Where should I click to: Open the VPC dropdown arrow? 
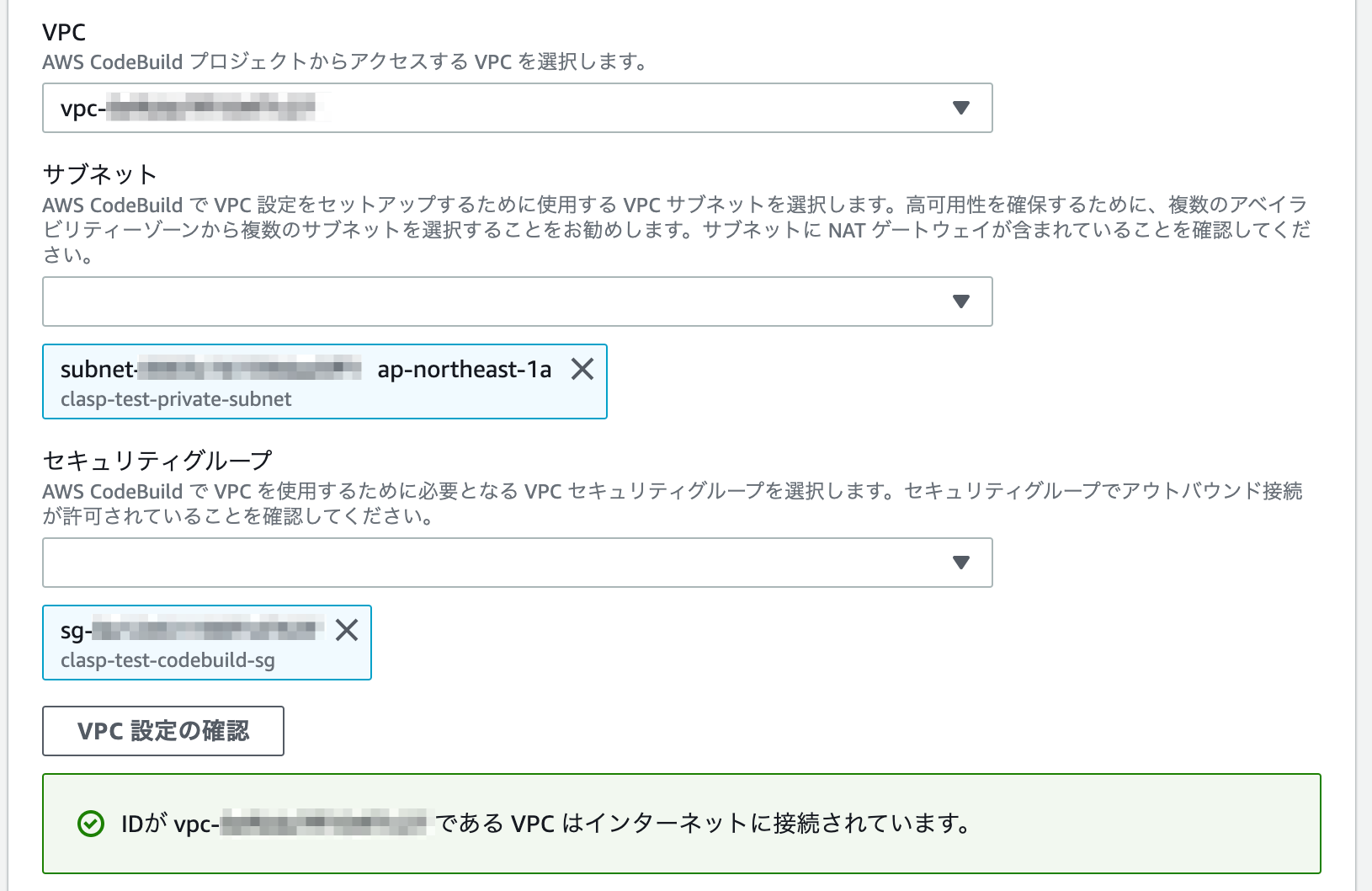(961, 108)
